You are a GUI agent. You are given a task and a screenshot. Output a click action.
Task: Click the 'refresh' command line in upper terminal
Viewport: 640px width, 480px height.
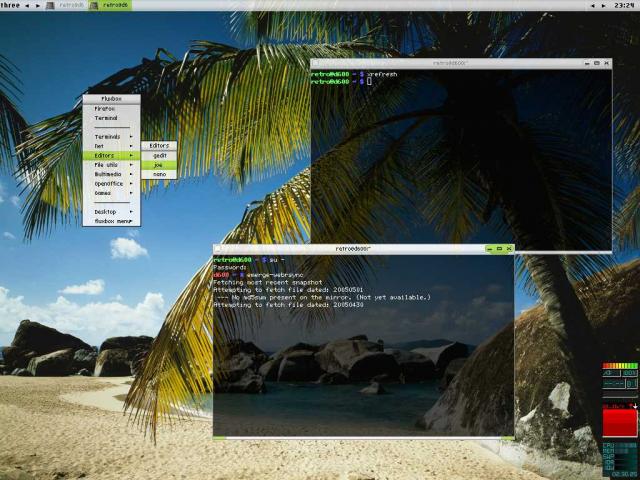tap(354, 74)
